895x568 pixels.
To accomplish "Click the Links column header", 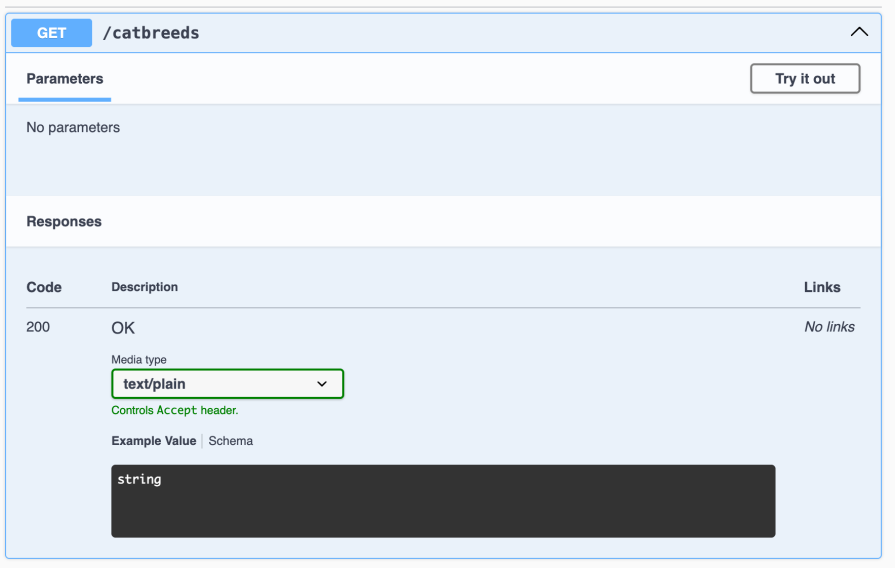I will 822,287.
